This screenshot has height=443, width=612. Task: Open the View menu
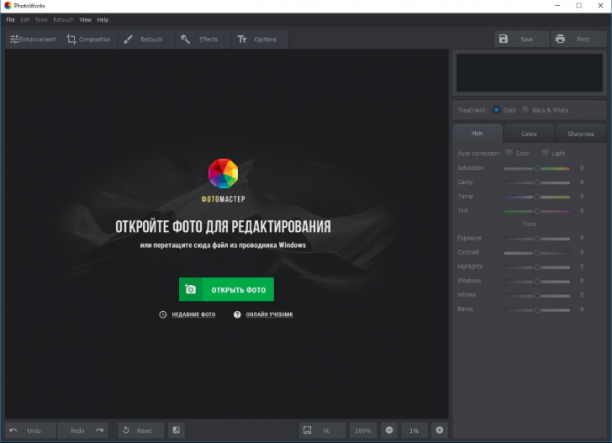pyautogui.click(x=85, y=20)
